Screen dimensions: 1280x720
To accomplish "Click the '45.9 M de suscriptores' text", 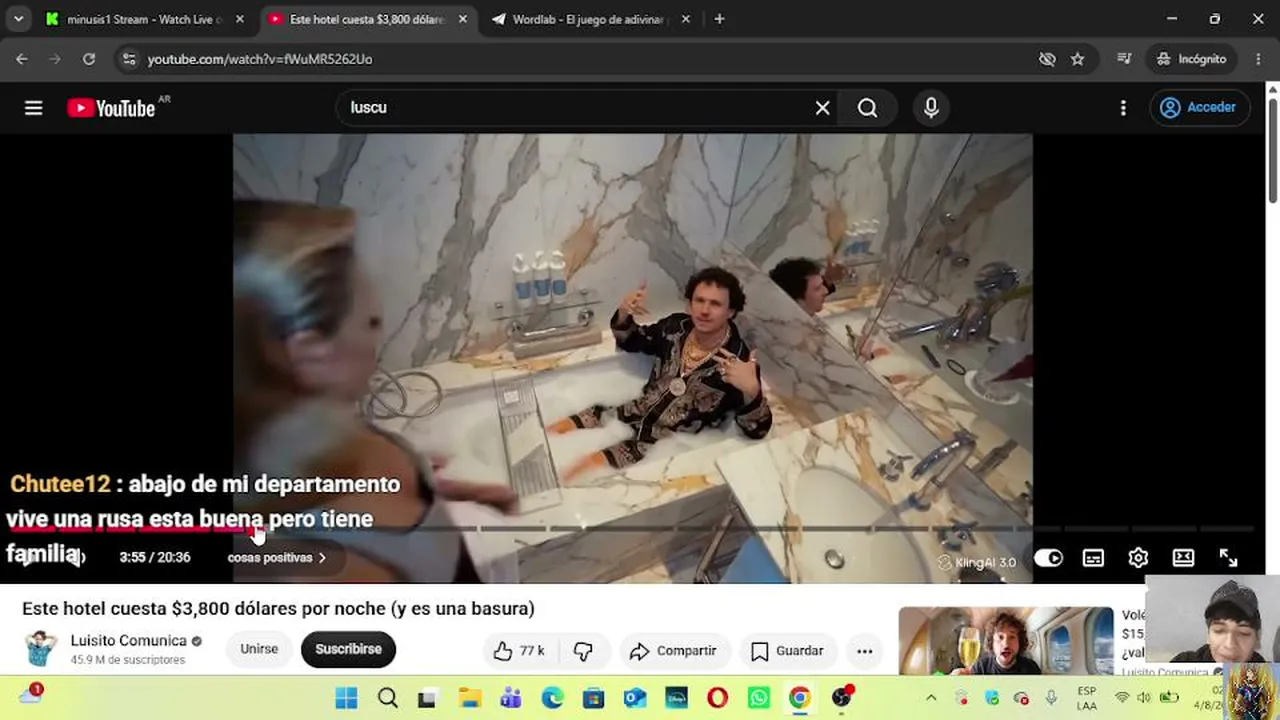I will (128, 660).
